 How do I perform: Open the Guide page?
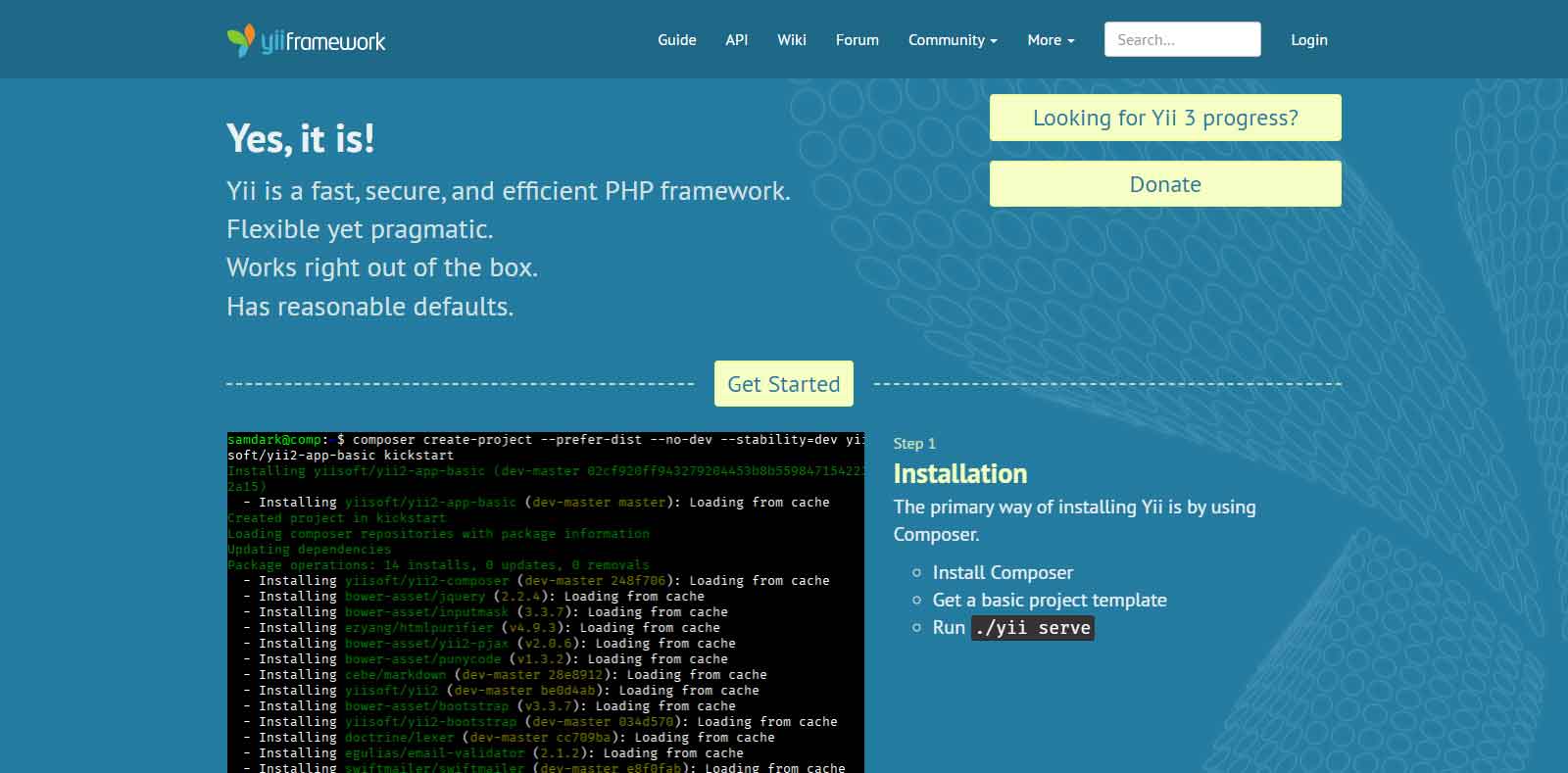[677, 40]
